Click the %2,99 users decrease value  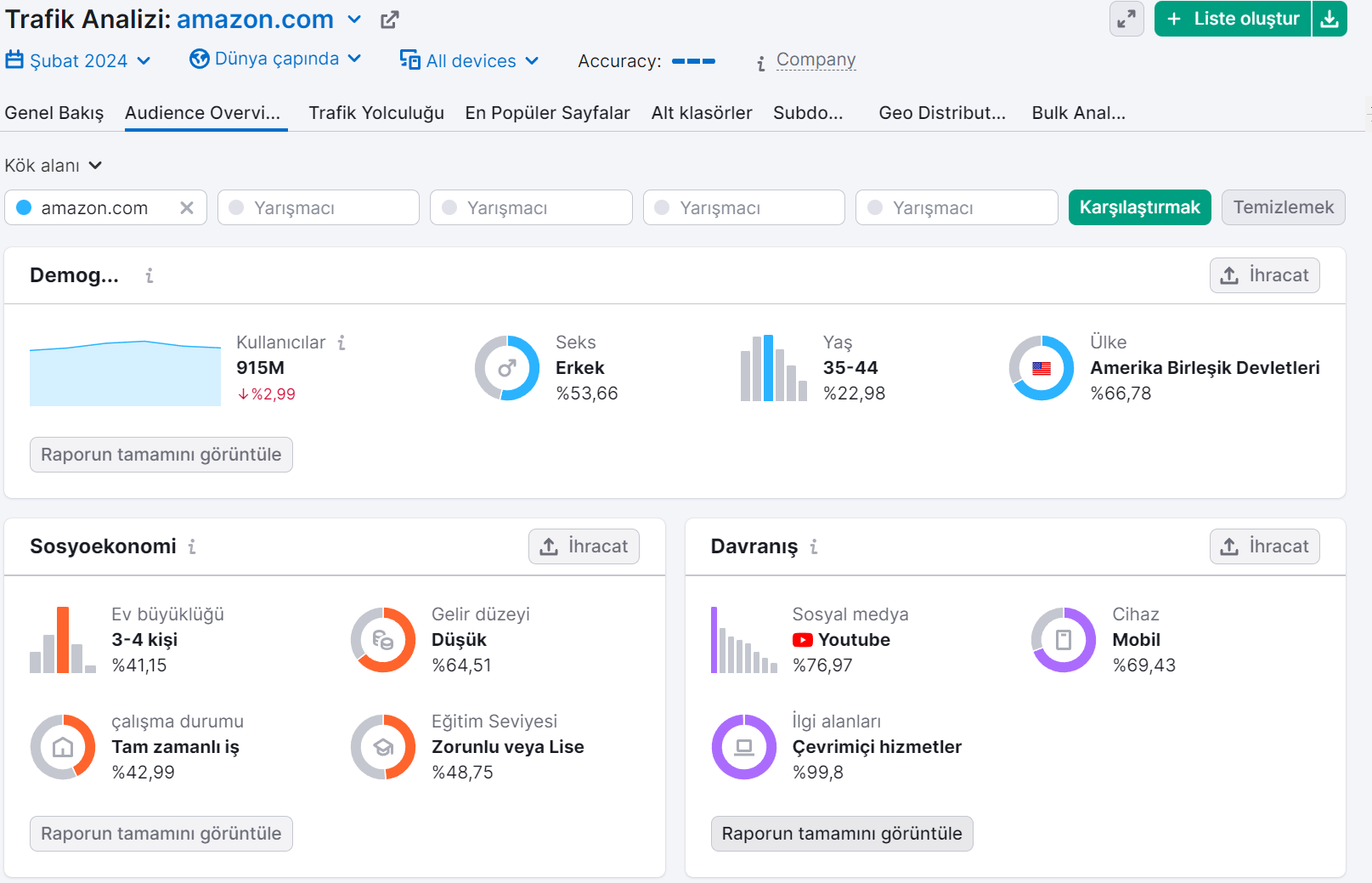(x=267, y=393)
